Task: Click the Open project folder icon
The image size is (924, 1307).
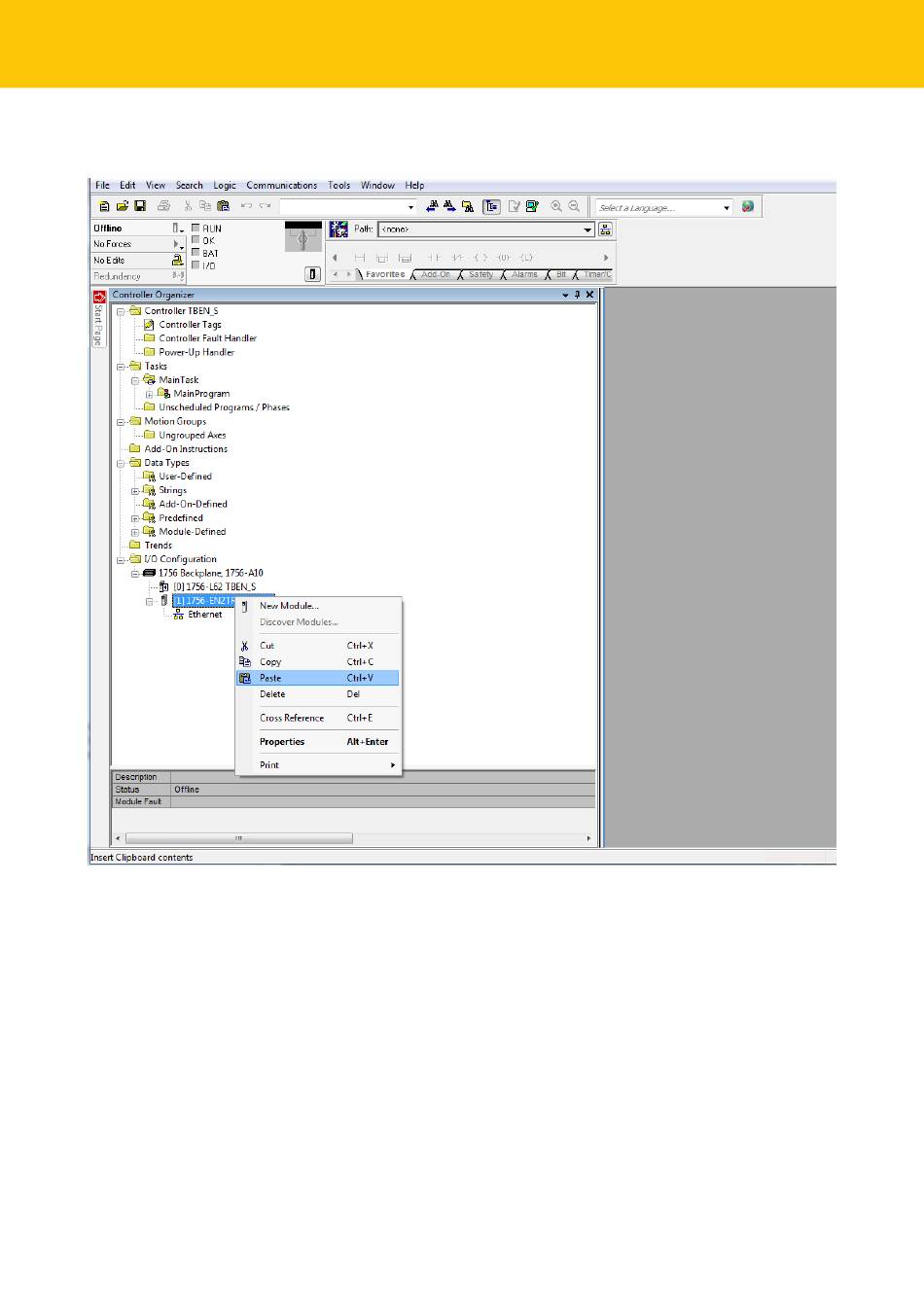Action: click(122, 206)
